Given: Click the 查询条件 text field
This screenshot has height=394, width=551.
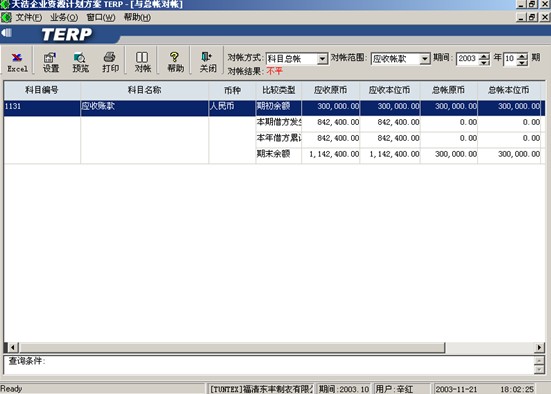Looking at the screenshot, I should click(x=269, y=365).
